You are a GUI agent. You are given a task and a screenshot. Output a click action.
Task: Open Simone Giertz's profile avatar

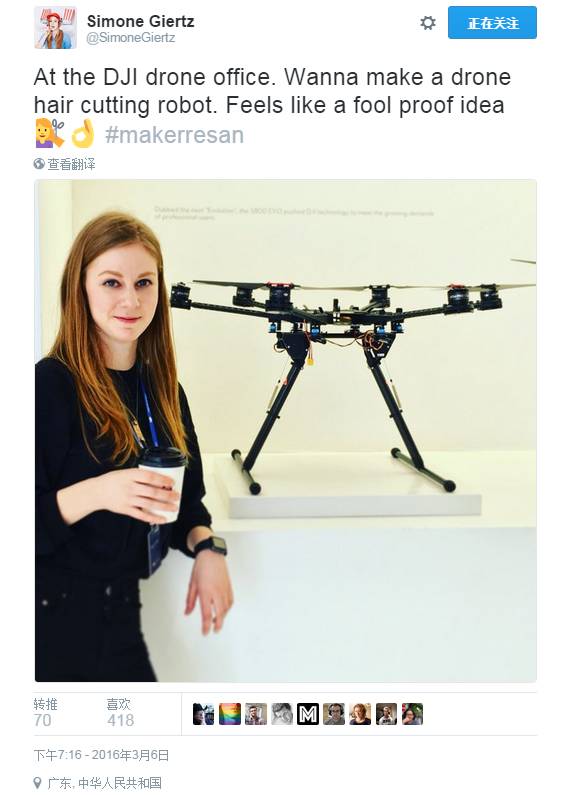coord(55,28)
